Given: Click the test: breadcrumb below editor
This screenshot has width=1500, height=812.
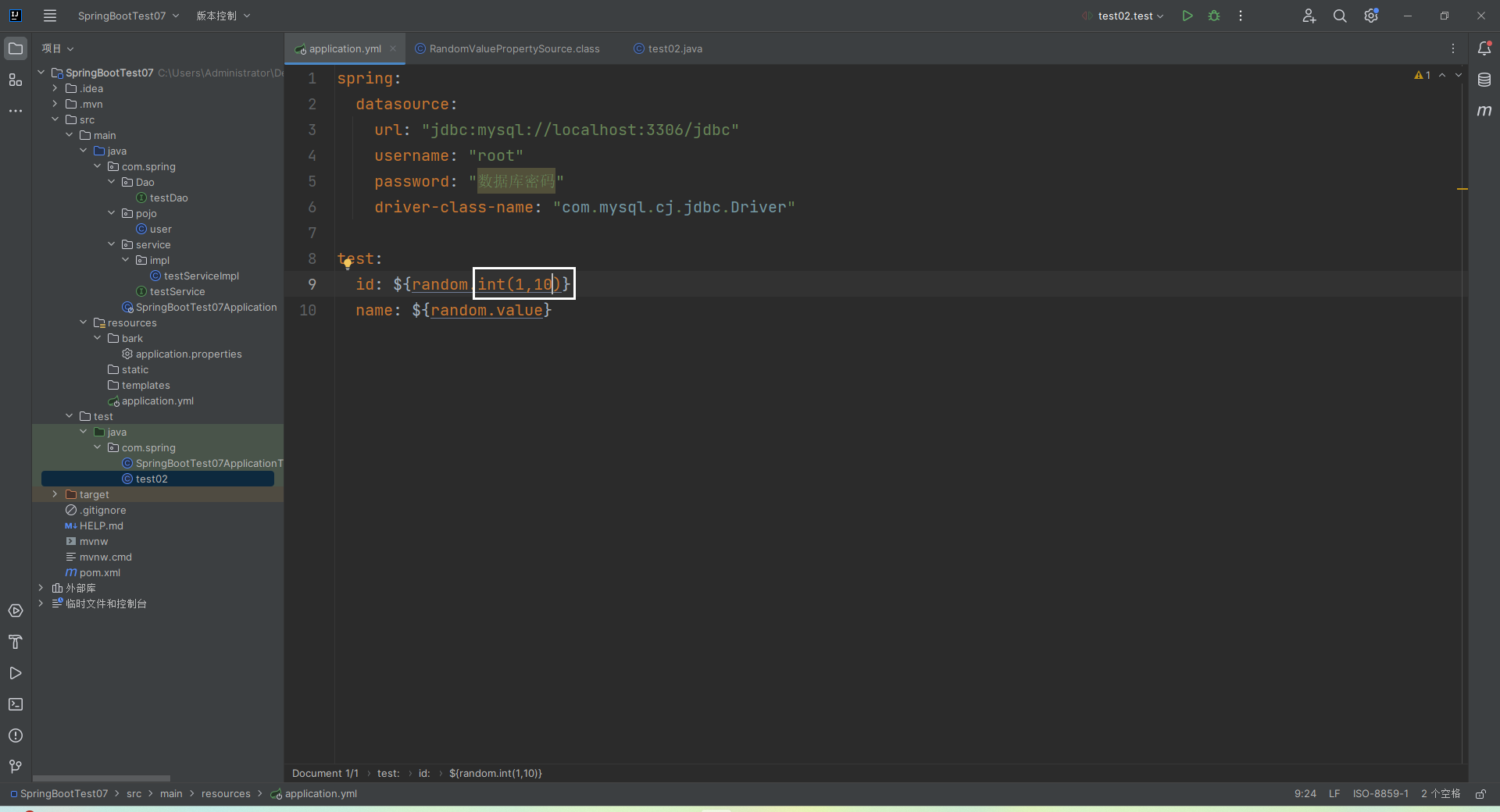Looking at the screenshot, I should pyautogui.click(x=388, y=774).
